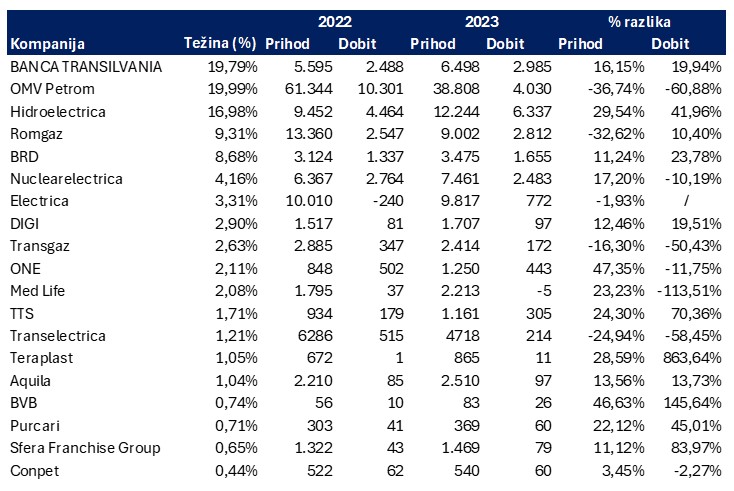Select the Nuclearelectrica company cell

coord(65,179)
